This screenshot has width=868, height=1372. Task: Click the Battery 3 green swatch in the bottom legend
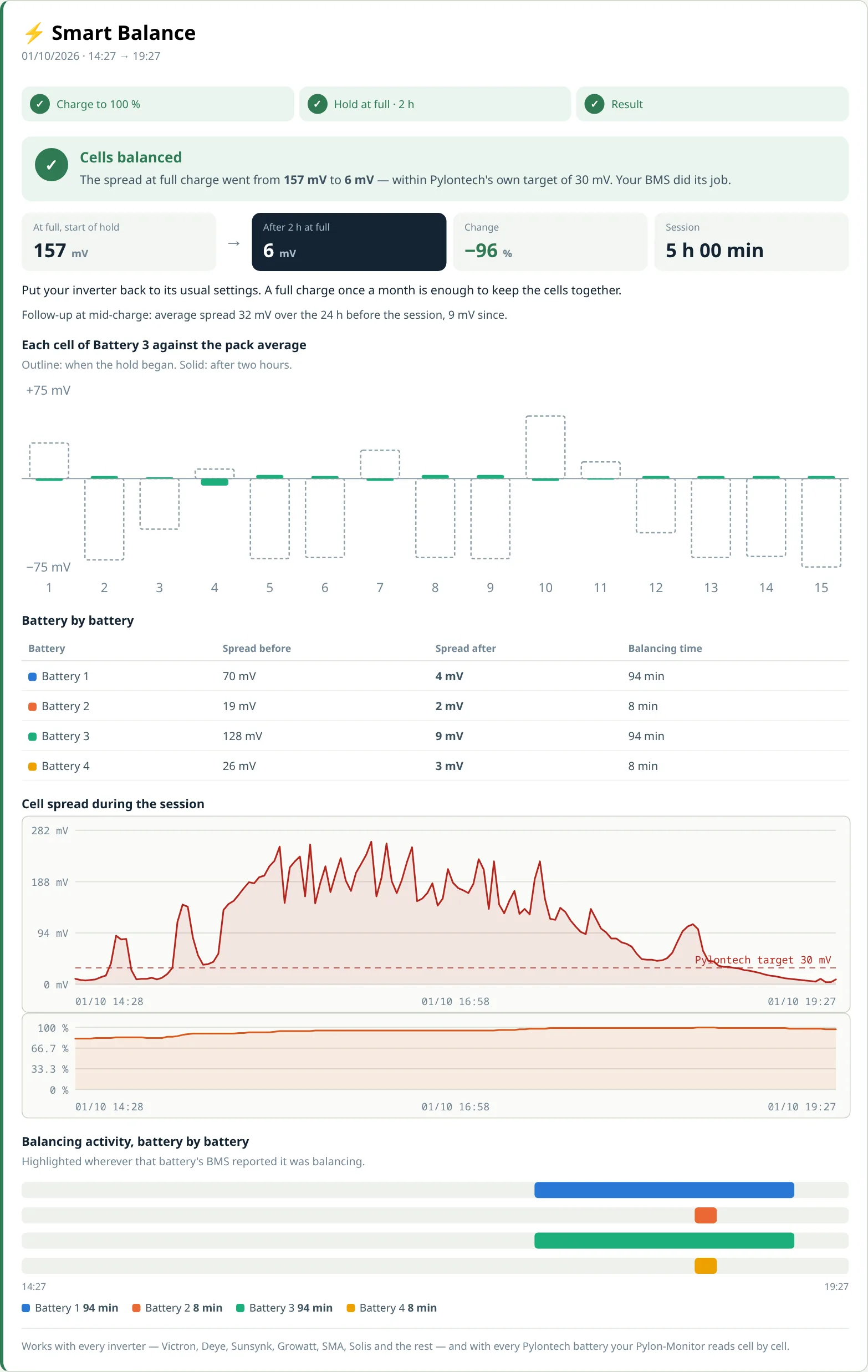[240, 1308]
